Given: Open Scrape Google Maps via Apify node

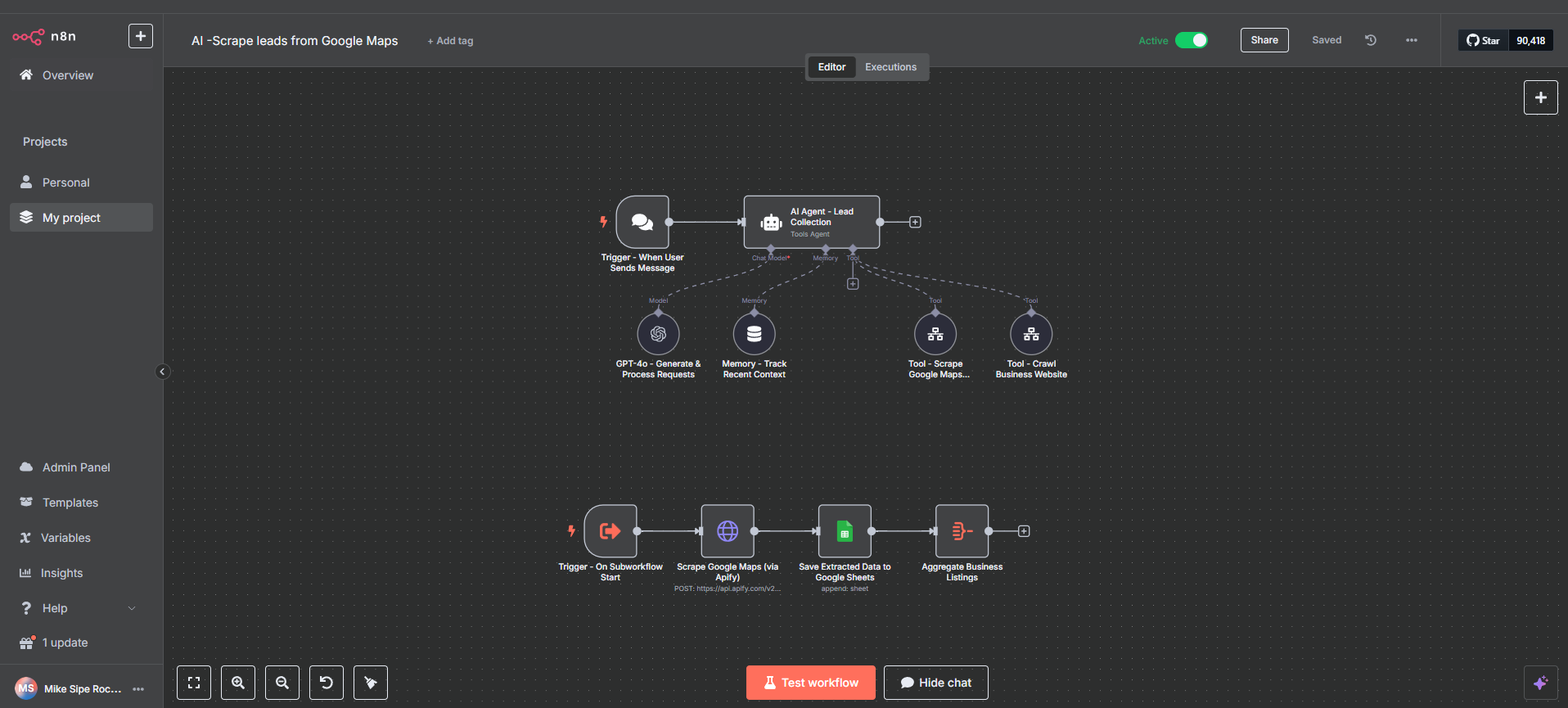Looking at the screenshot, I should 728,531.
